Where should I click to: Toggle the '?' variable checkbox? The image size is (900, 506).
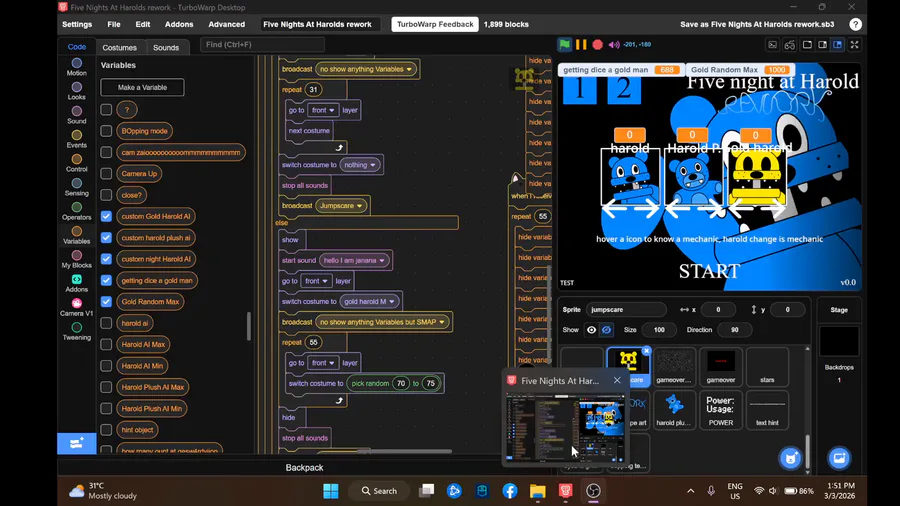[x=106, y=109]
